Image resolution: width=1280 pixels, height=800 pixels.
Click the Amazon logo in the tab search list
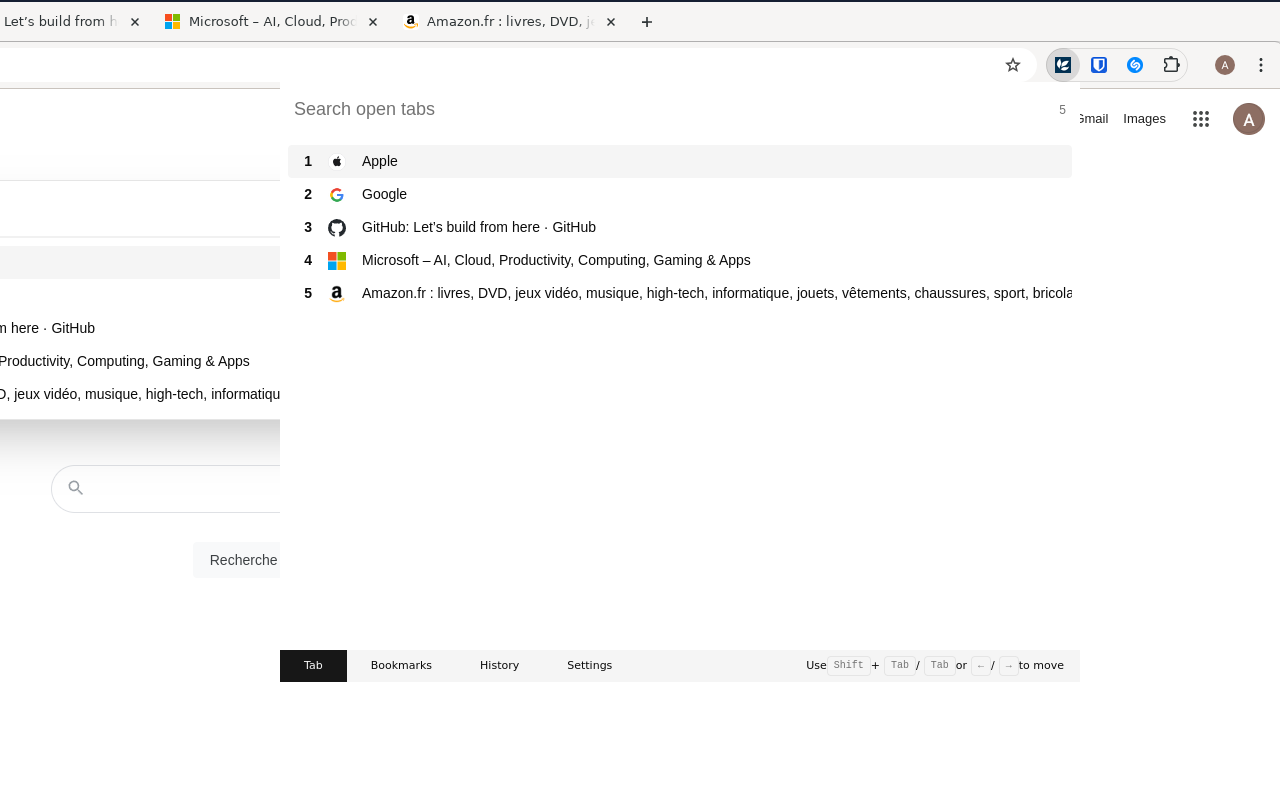pos(337,294)
